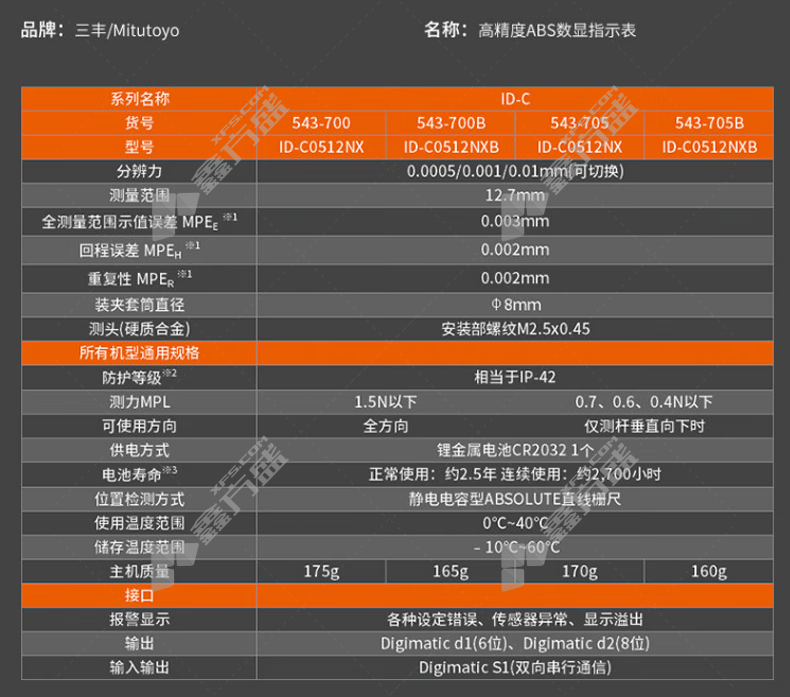Select the 1.5N以下 measuring force cell
The height and width of the screenshot is (697, 790).
385,402
